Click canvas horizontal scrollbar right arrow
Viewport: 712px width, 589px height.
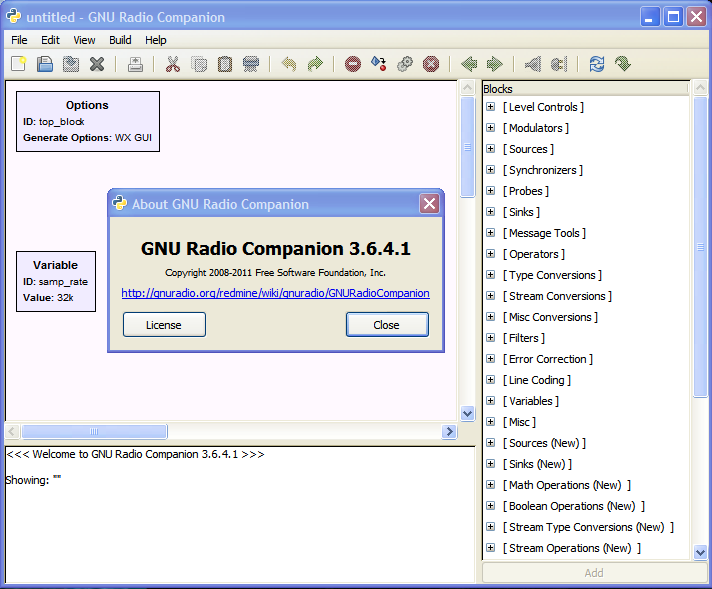coord(449,431)
